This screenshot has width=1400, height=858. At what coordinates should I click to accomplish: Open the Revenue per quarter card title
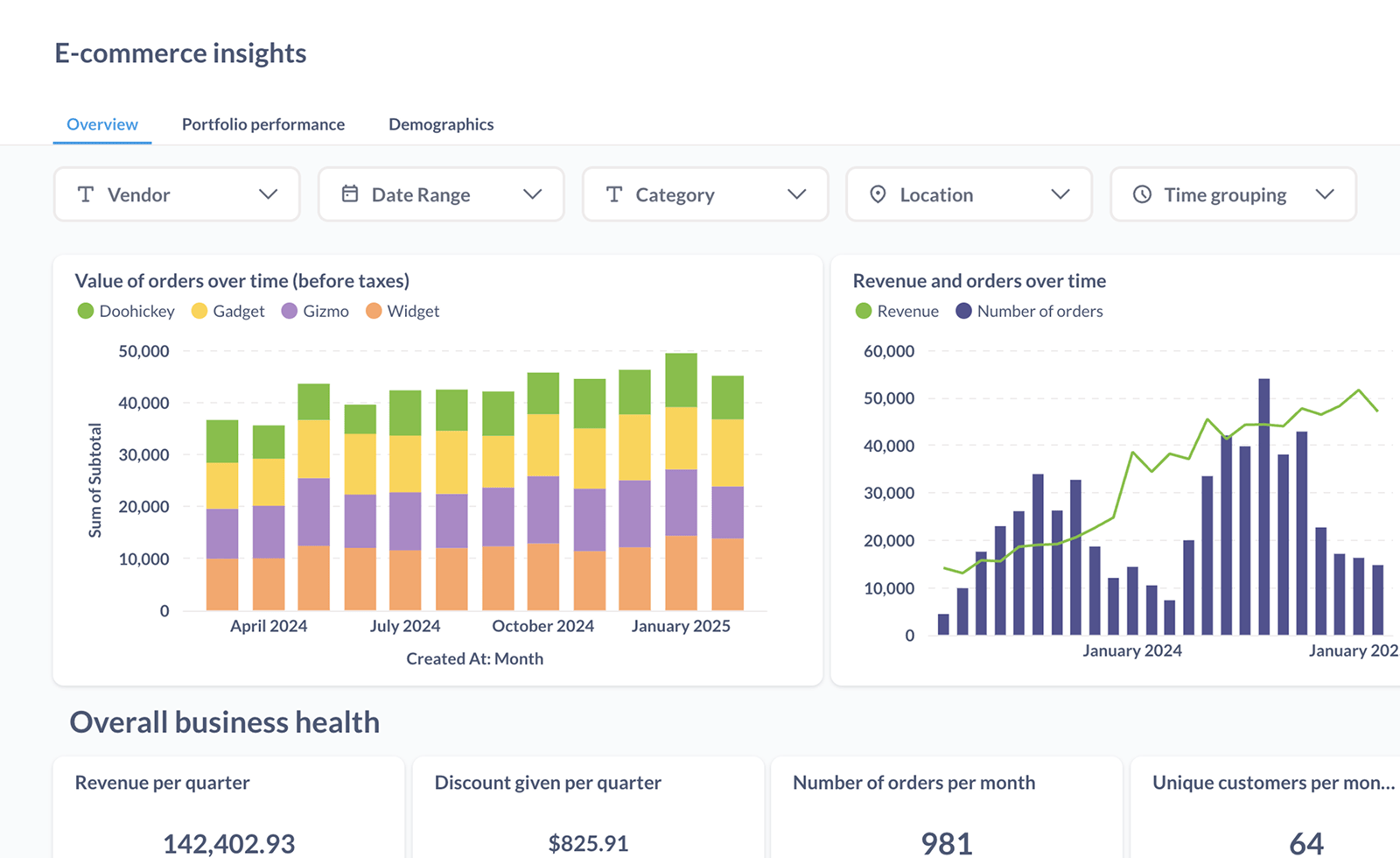click(162, 783)
